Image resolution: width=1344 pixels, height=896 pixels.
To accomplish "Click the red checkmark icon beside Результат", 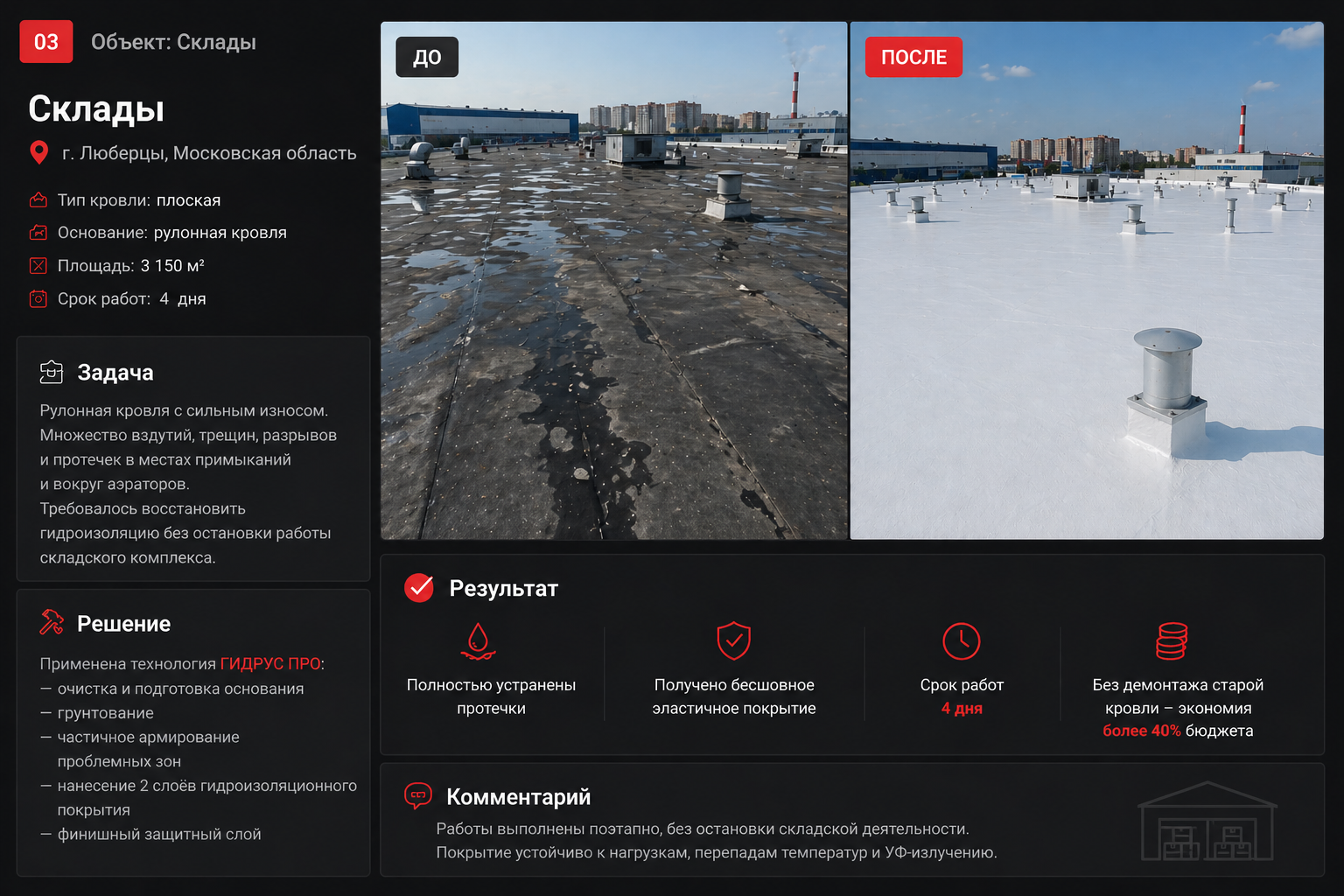I will pos(419,588).
